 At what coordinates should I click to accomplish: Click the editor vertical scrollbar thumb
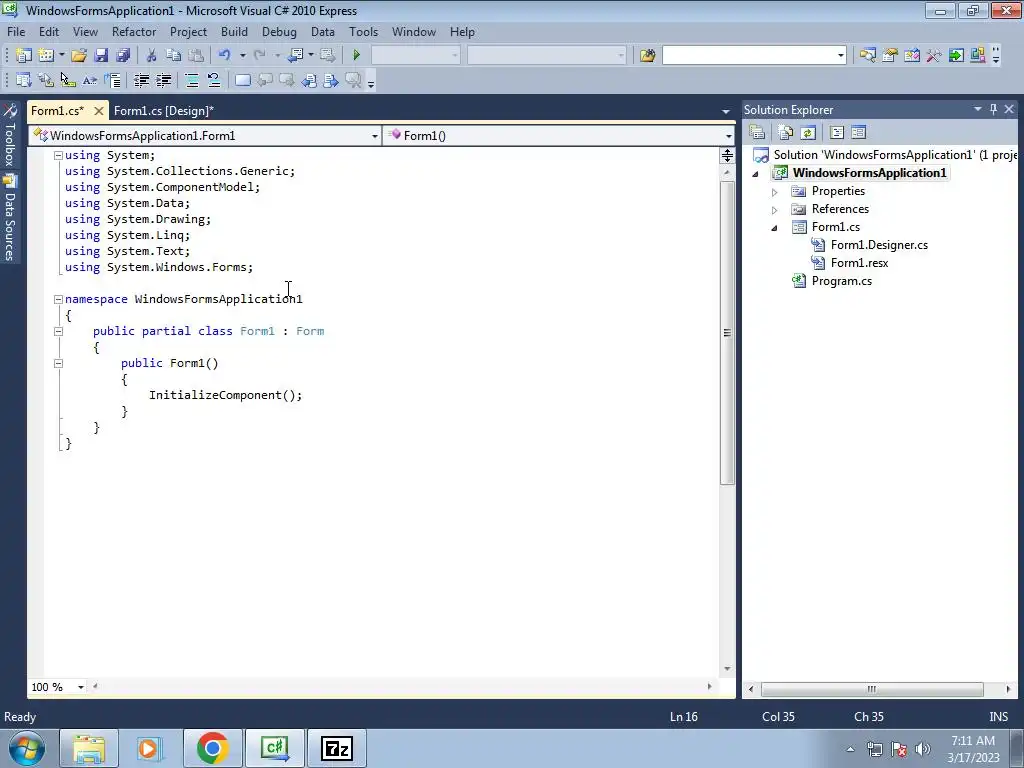tap(727, 333)
